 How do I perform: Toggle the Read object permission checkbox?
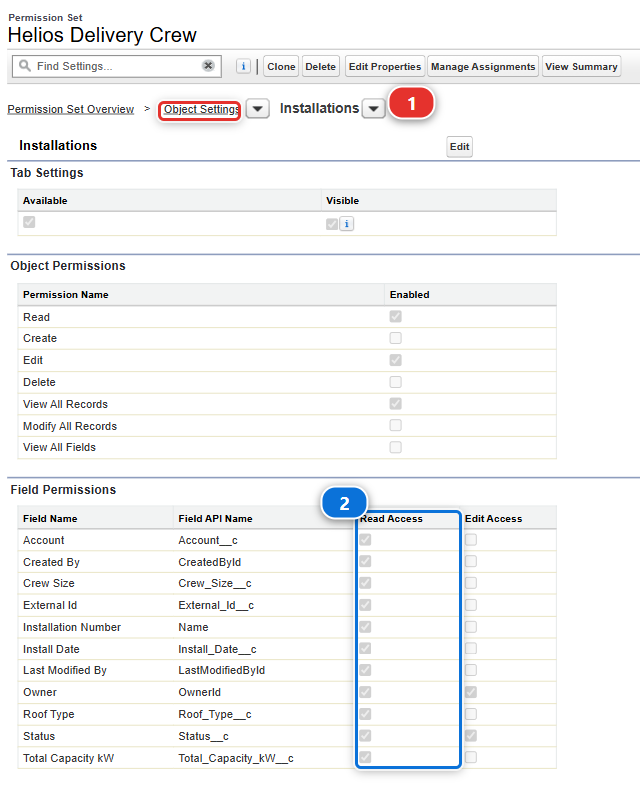pos(396,316)
